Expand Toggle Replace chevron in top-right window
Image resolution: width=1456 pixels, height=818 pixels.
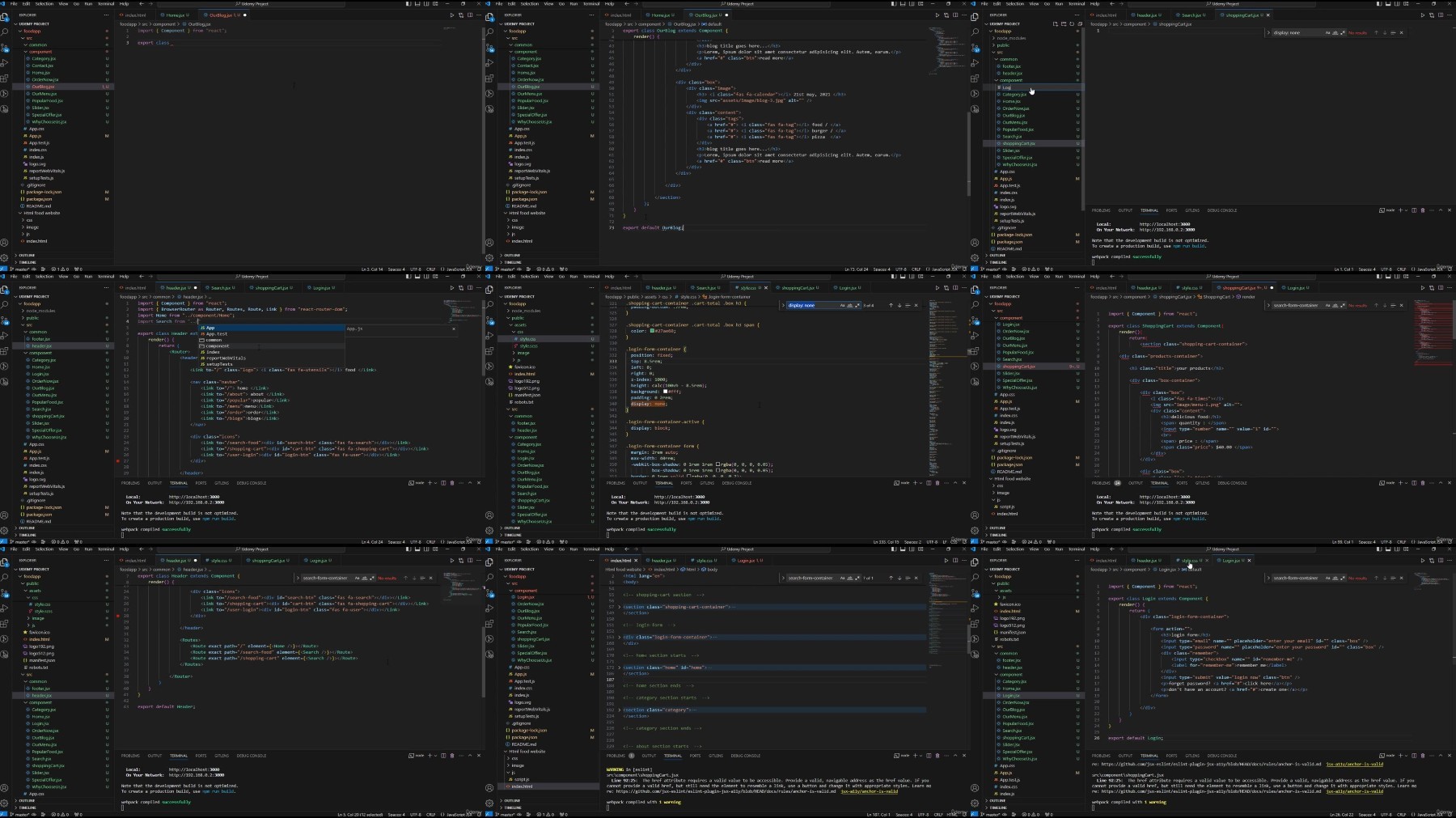(x=1268, y=33)
